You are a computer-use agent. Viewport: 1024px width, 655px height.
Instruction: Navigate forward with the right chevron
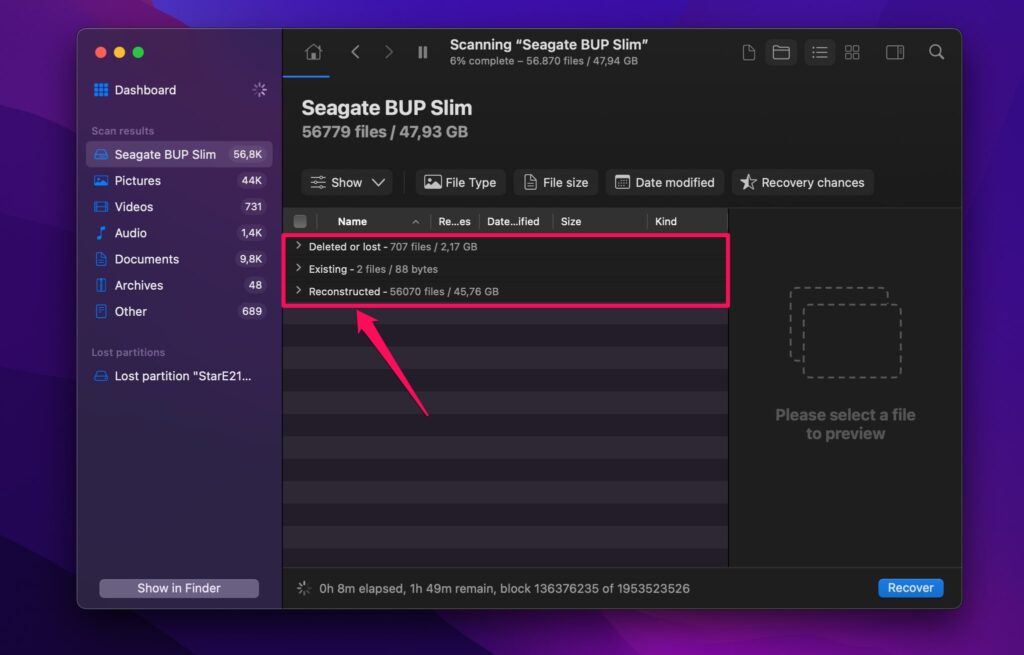click(x=389, y=52)
